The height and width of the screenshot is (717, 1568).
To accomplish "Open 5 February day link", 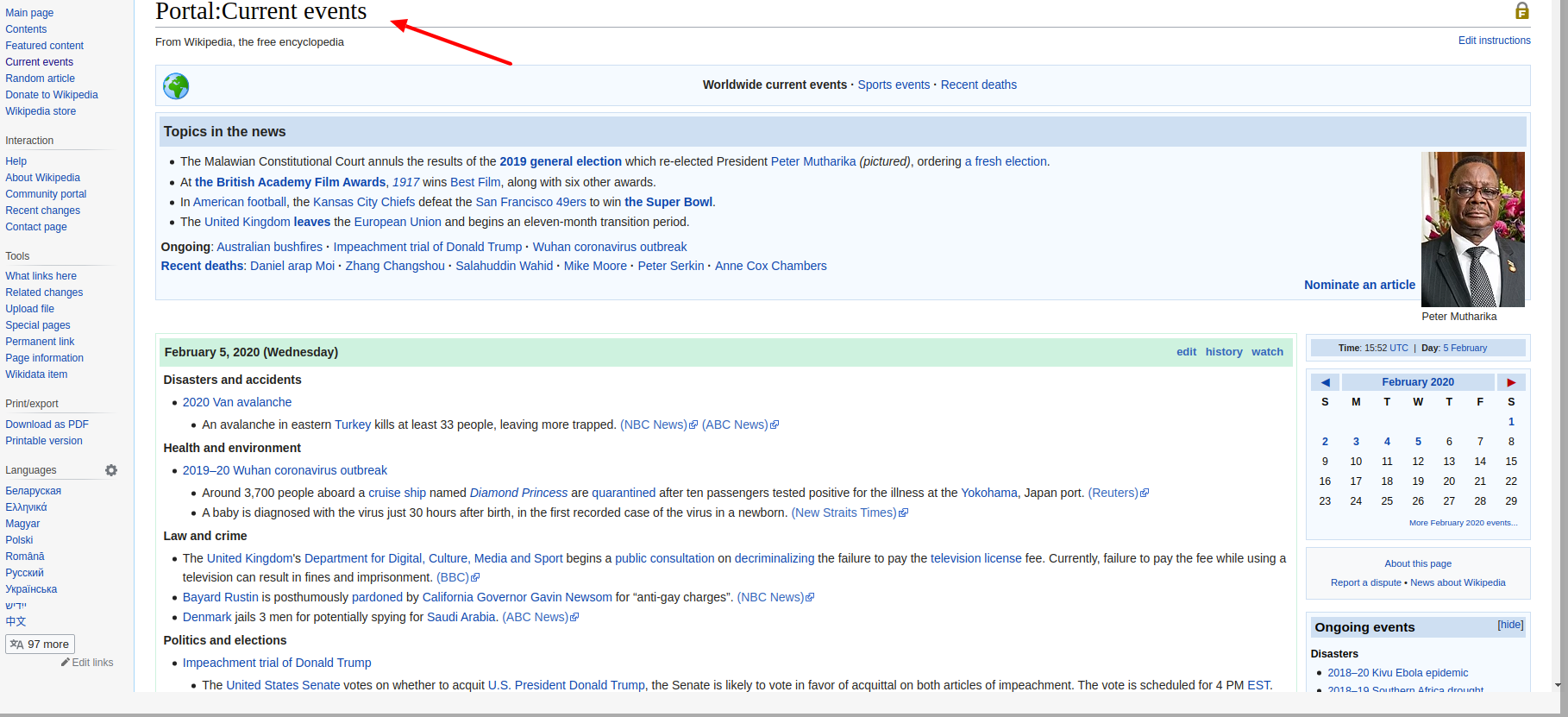I will tap(1465, 349).
